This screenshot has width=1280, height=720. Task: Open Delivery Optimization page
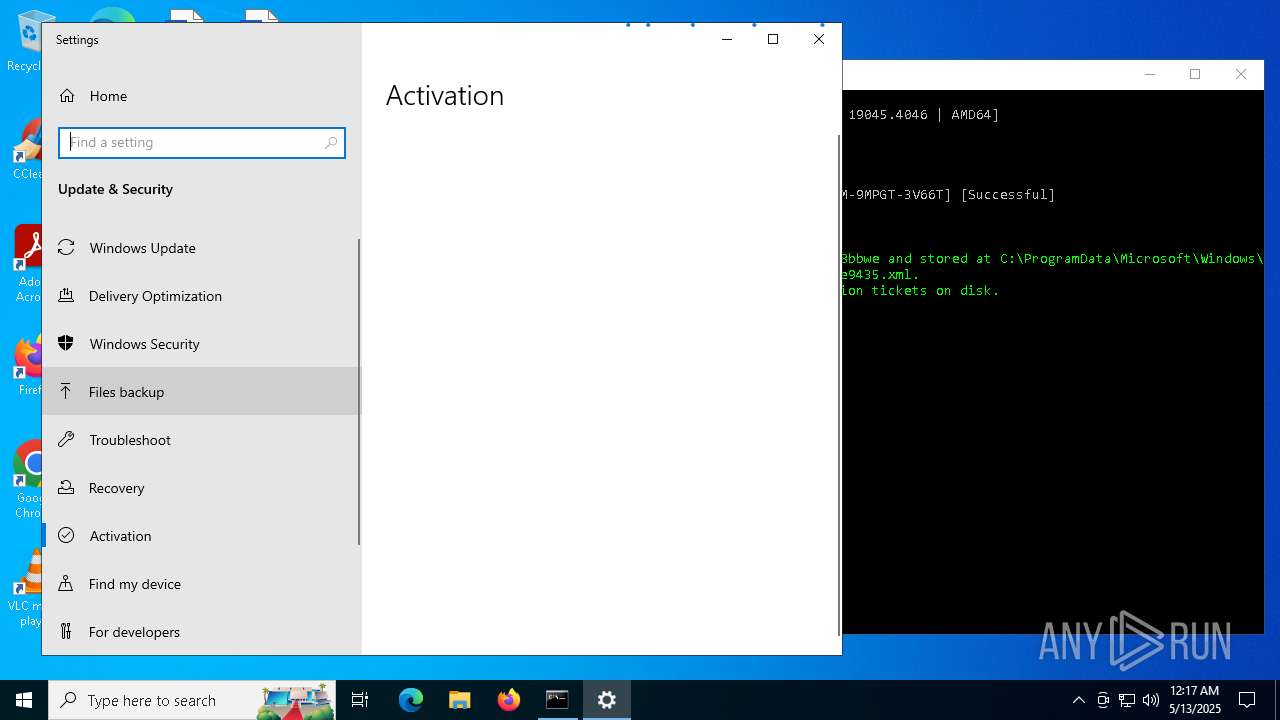coord(200,296)
